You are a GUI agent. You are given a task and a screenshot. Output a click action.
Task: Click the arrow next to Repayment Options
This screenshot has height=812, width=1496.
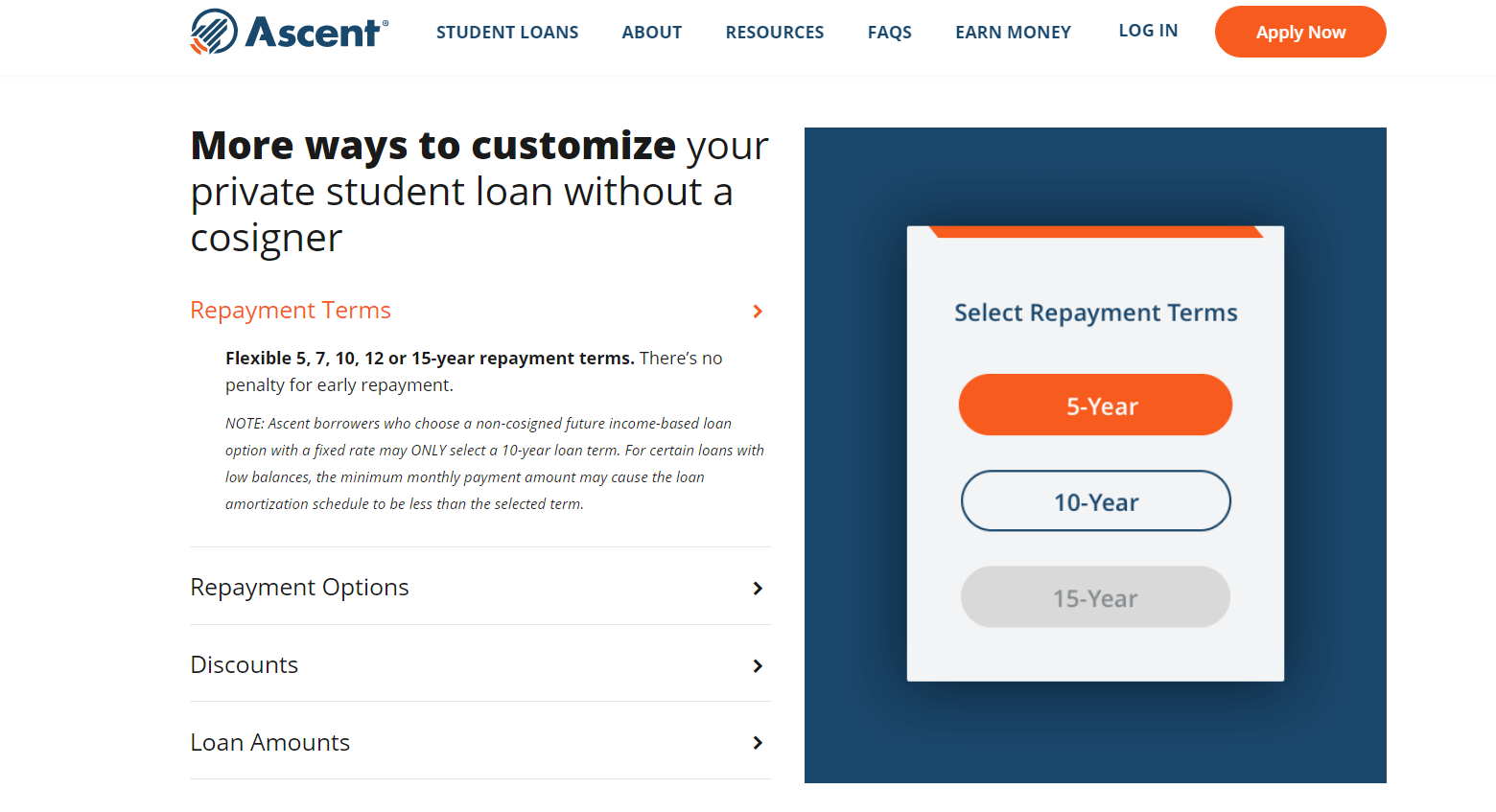tap(758, 588)
